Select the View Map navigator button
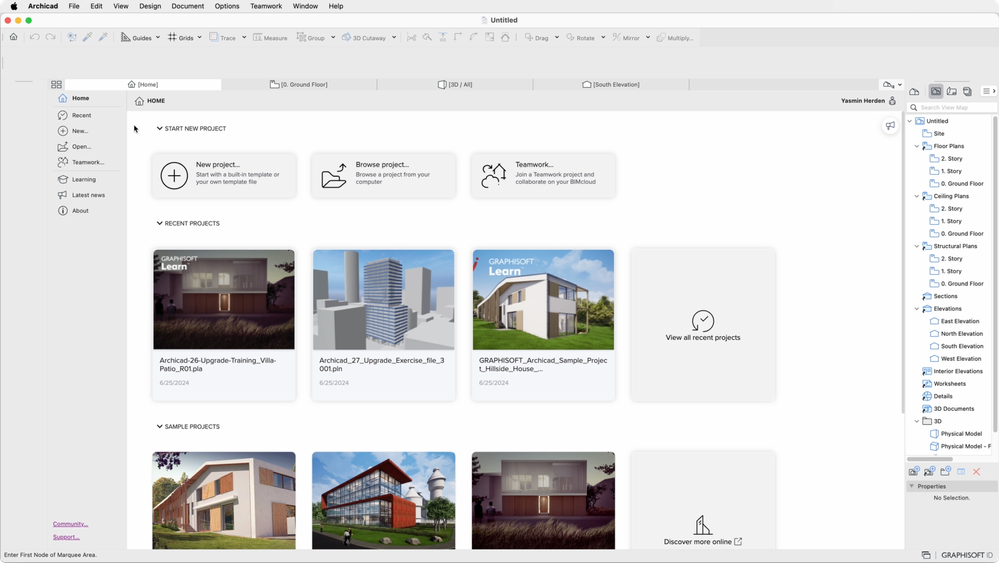This screenshot has width=999, height=563. (x=936, y=91)
